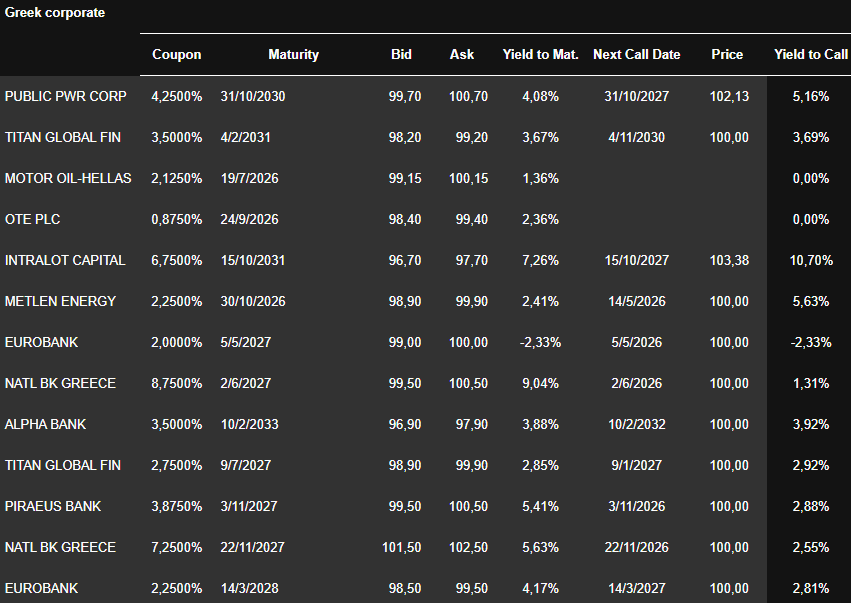Select the PIRAEUS BANK row name

pos(53,506)
